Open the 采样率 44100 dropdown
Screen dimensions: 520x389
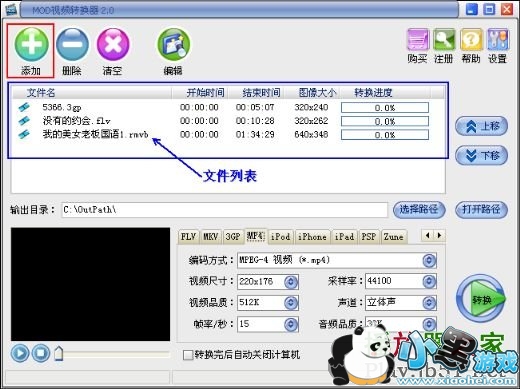(429, 282)
